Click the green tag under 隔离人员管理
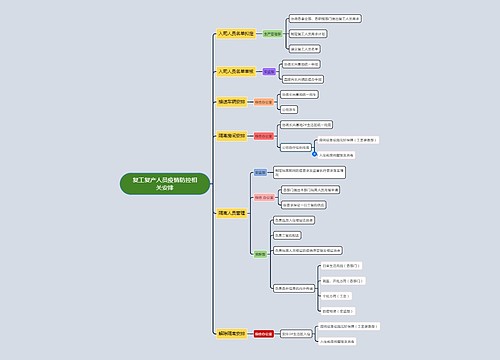Image resolution: width=500 pixels, height=360 pixels. click(x=260, y=254)
